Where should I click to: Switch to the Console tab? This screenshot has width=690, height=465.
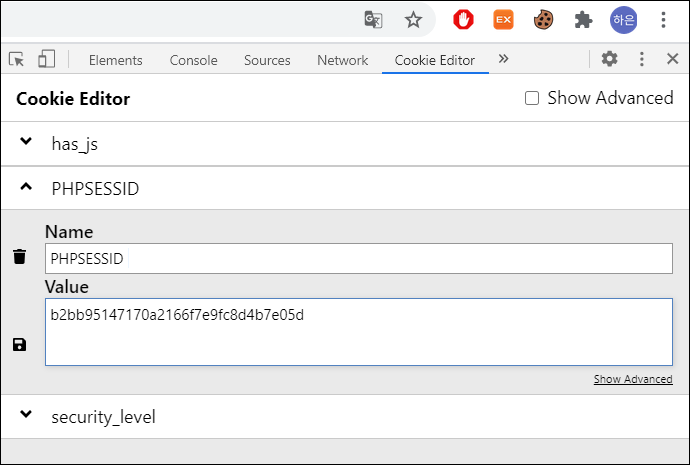[x=194, y=60]
